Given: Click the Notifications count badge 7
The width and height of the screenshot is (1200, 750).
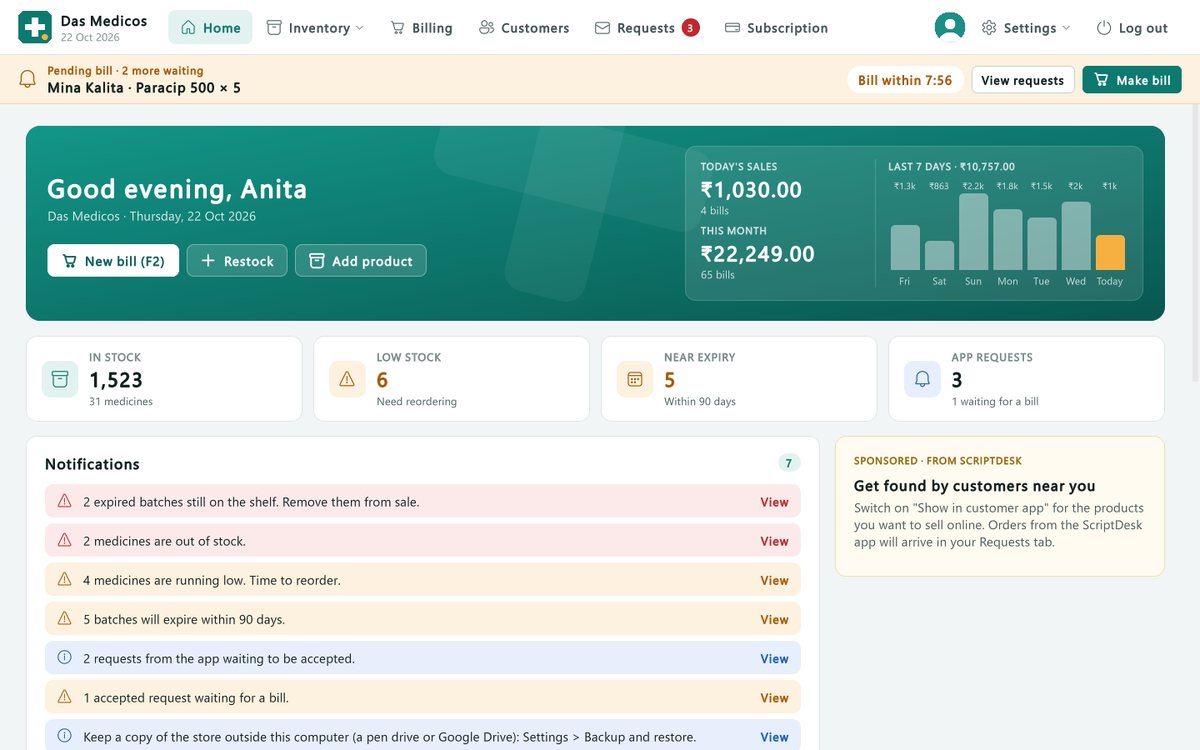Looking at the screenshot, I should pyautogui.click(x=789, y=463).
